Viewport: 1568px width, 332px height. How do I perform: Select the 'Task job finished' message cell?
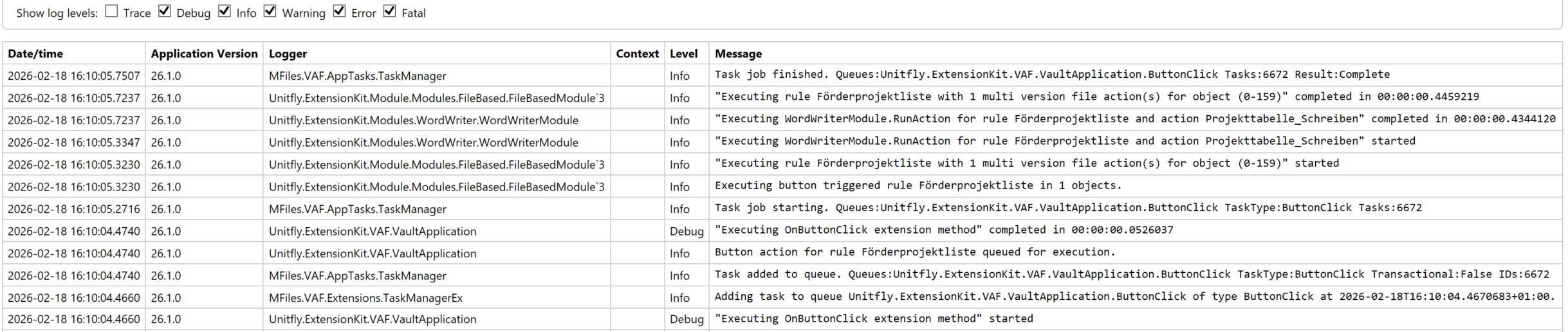(x=1051, y=75)
